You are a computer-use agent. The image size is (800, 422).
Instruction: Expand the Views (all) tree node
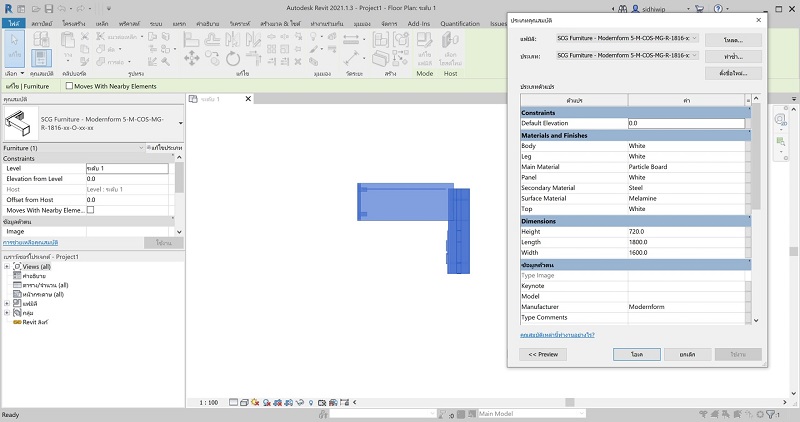pos(7,267)
